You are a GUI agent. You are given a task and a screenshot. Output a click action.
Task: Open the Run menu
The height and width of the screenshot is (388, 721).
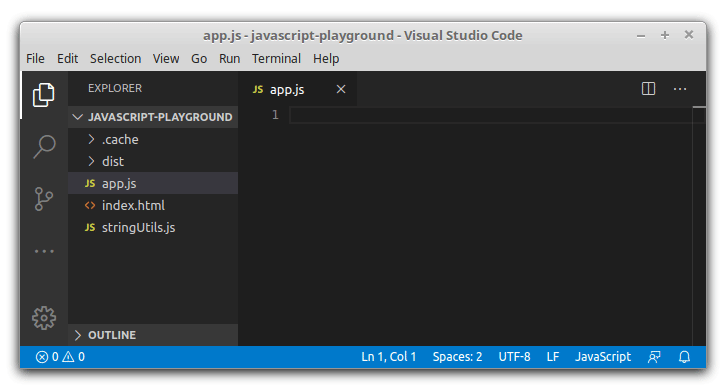pos(229,59)
